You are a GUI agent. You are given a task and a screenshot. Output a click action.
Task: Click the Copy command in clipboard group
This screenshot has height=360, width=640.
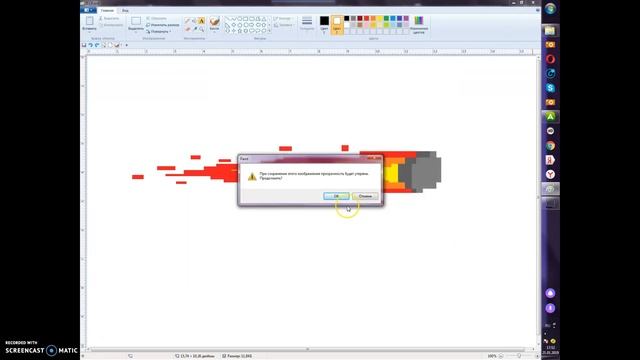pos(111,25)
